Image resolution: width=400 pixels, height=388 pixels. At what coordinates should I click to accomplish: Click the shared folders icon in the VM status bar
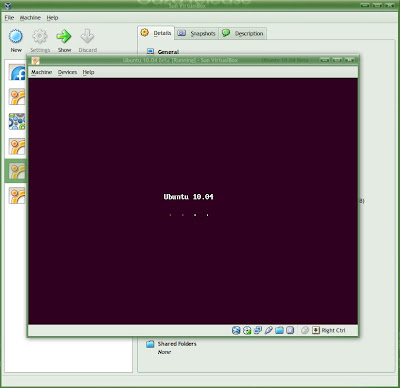[279, 330]
